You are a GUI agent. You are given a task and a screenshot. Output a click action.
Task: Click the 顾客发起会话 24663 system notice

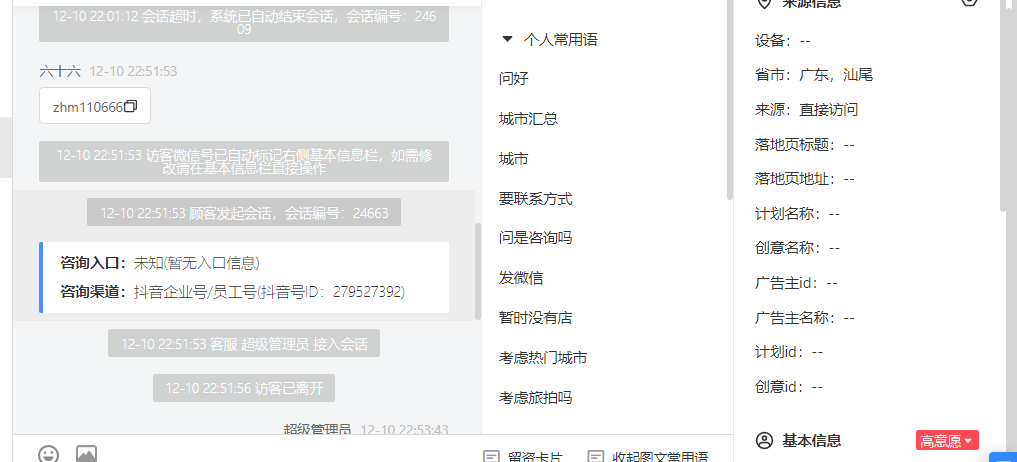(244, 212)
